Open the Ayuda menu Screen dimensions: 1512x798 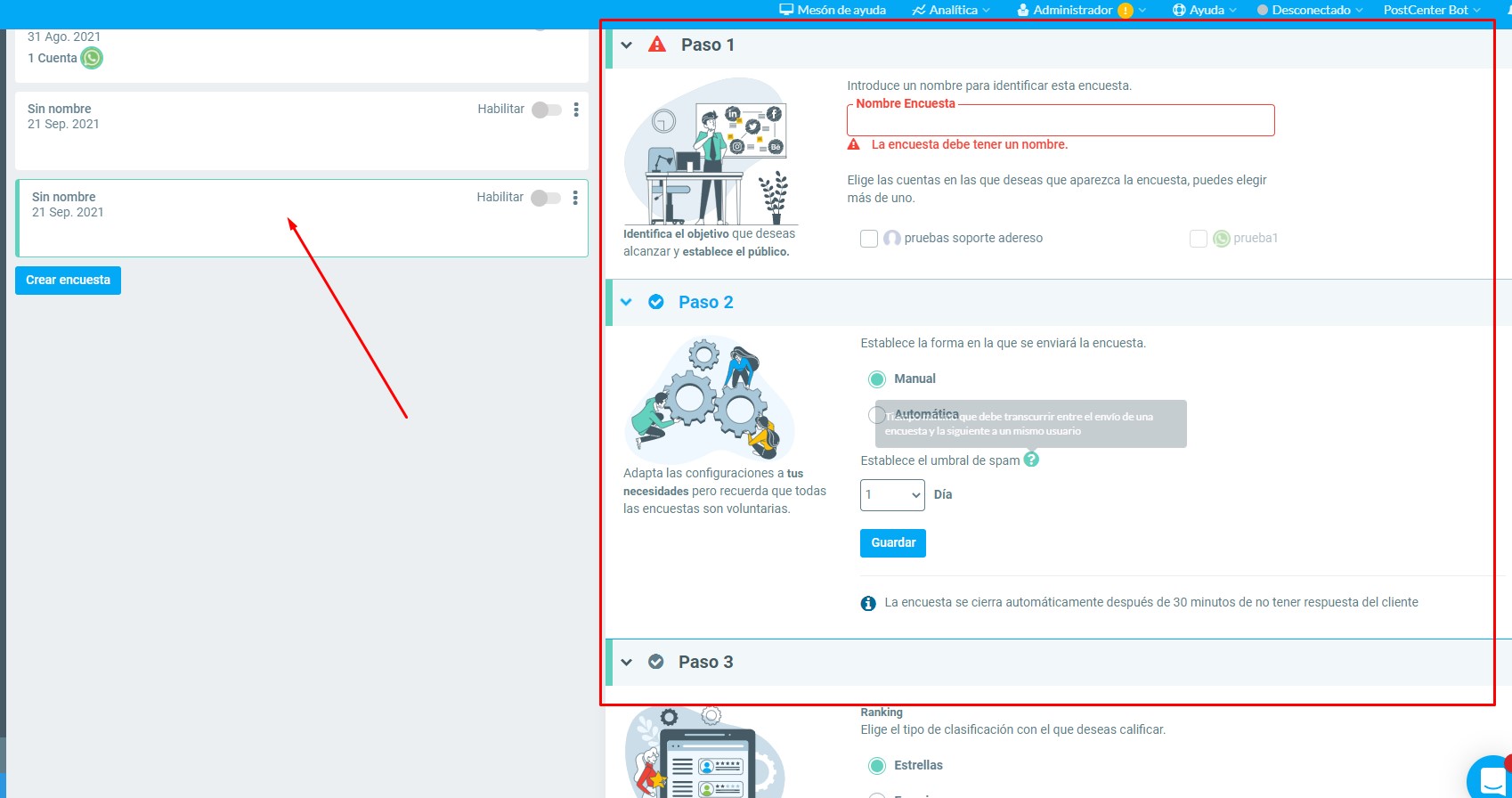(x=1205, y=10)
